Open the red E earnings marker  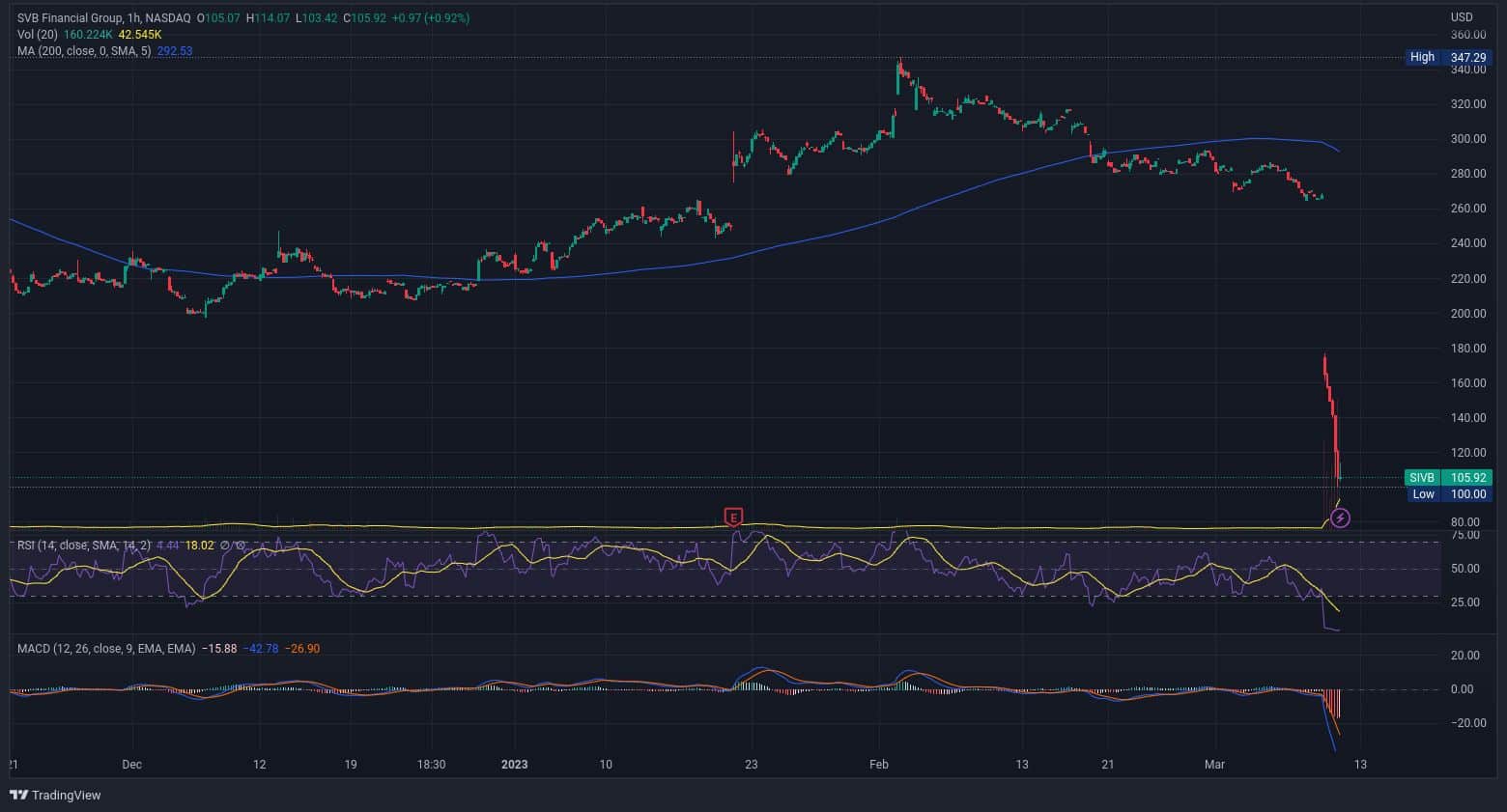[734, 518]
